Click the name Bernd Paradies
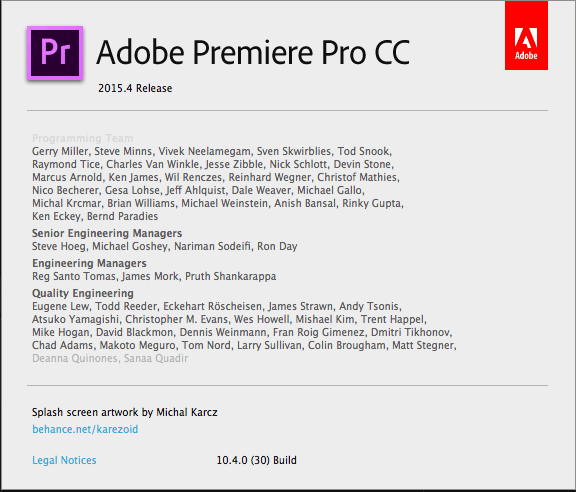The width and height of the screenshot is (576, 492). 123,216
